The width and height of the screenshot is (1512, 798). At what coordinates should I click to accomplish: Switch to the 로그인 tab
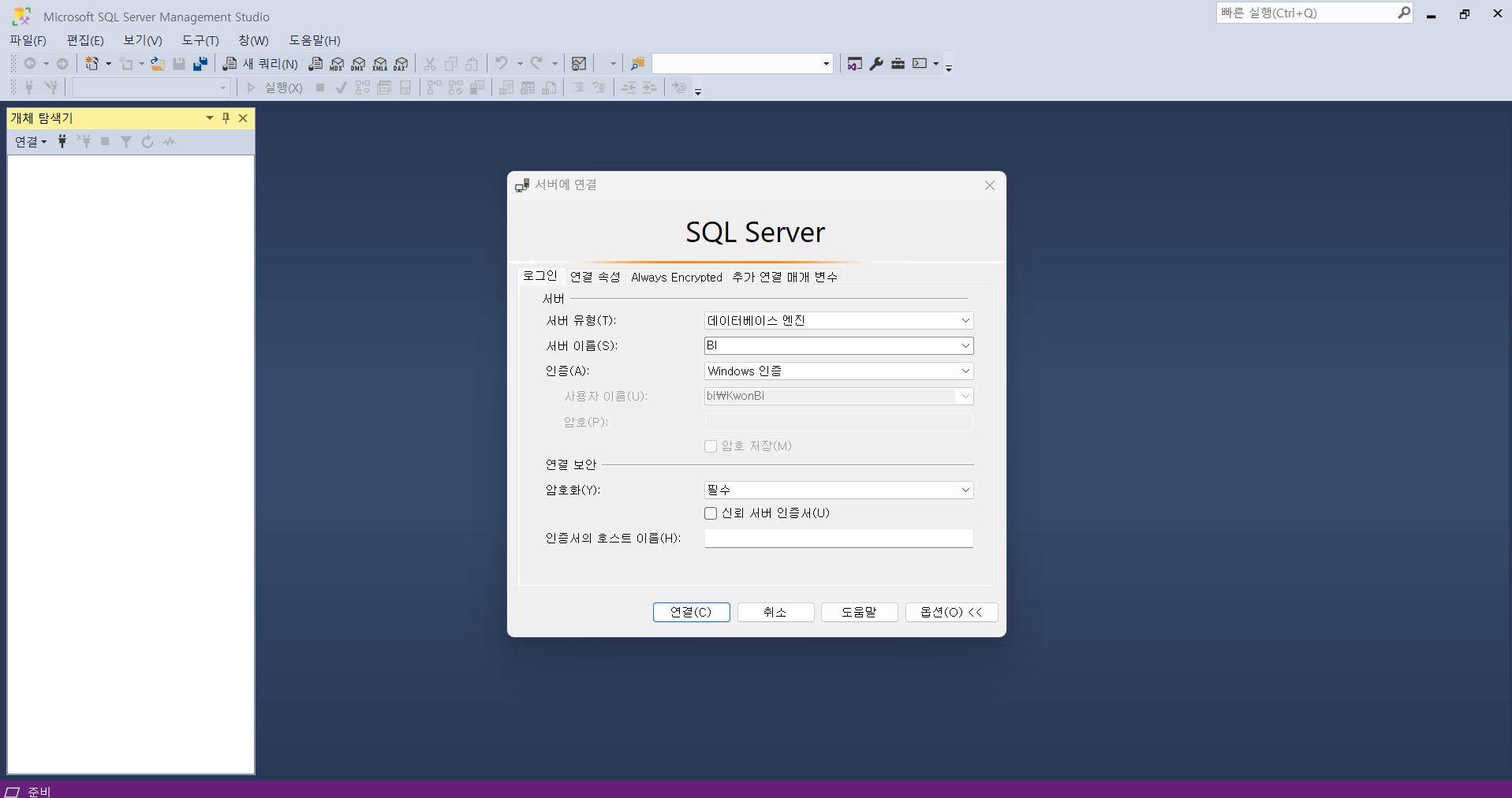[540, 275]
